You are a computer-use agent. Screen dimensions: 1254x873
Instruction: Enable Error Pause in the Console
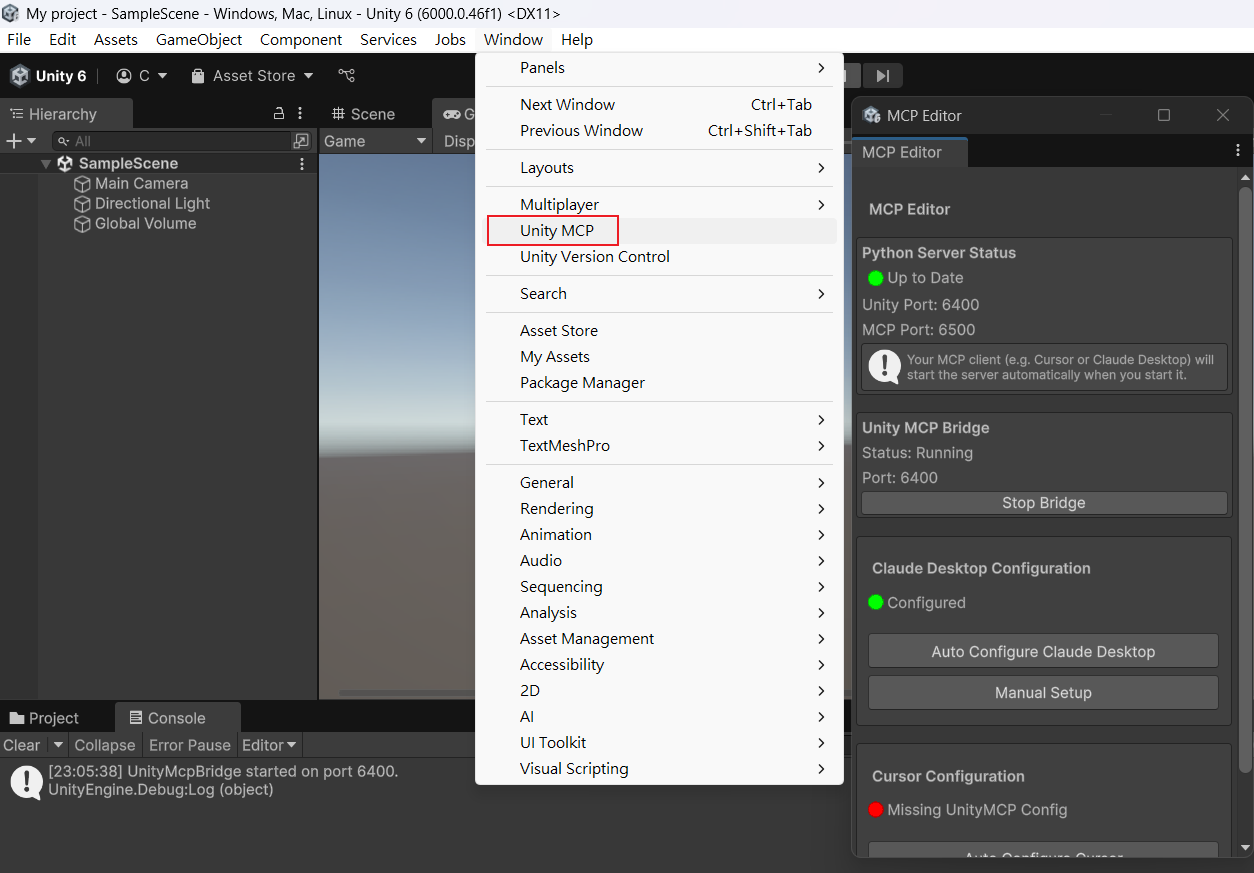[x=189, y=745]
